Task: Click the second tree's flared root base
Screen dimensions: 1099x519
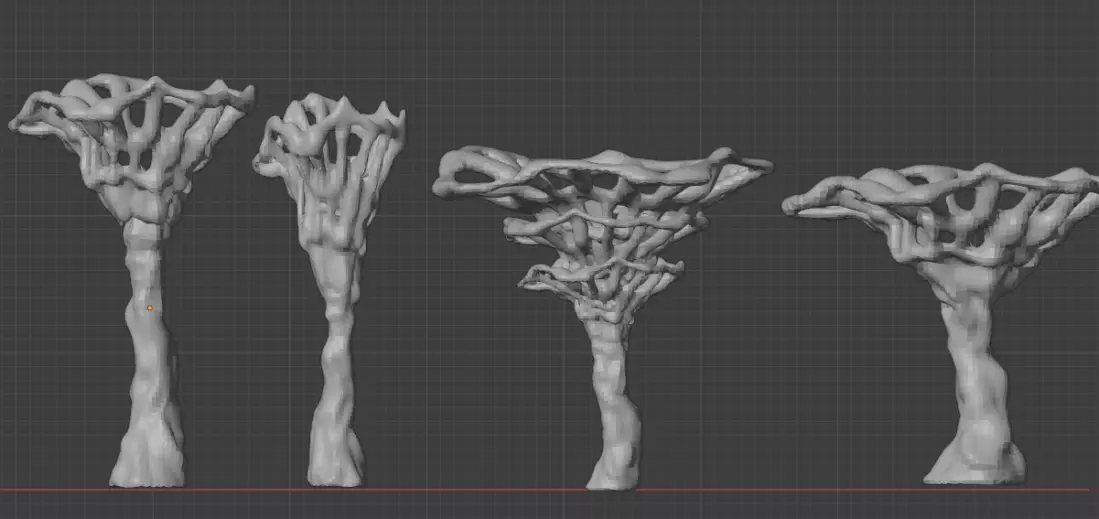Action: click(336, 456)
